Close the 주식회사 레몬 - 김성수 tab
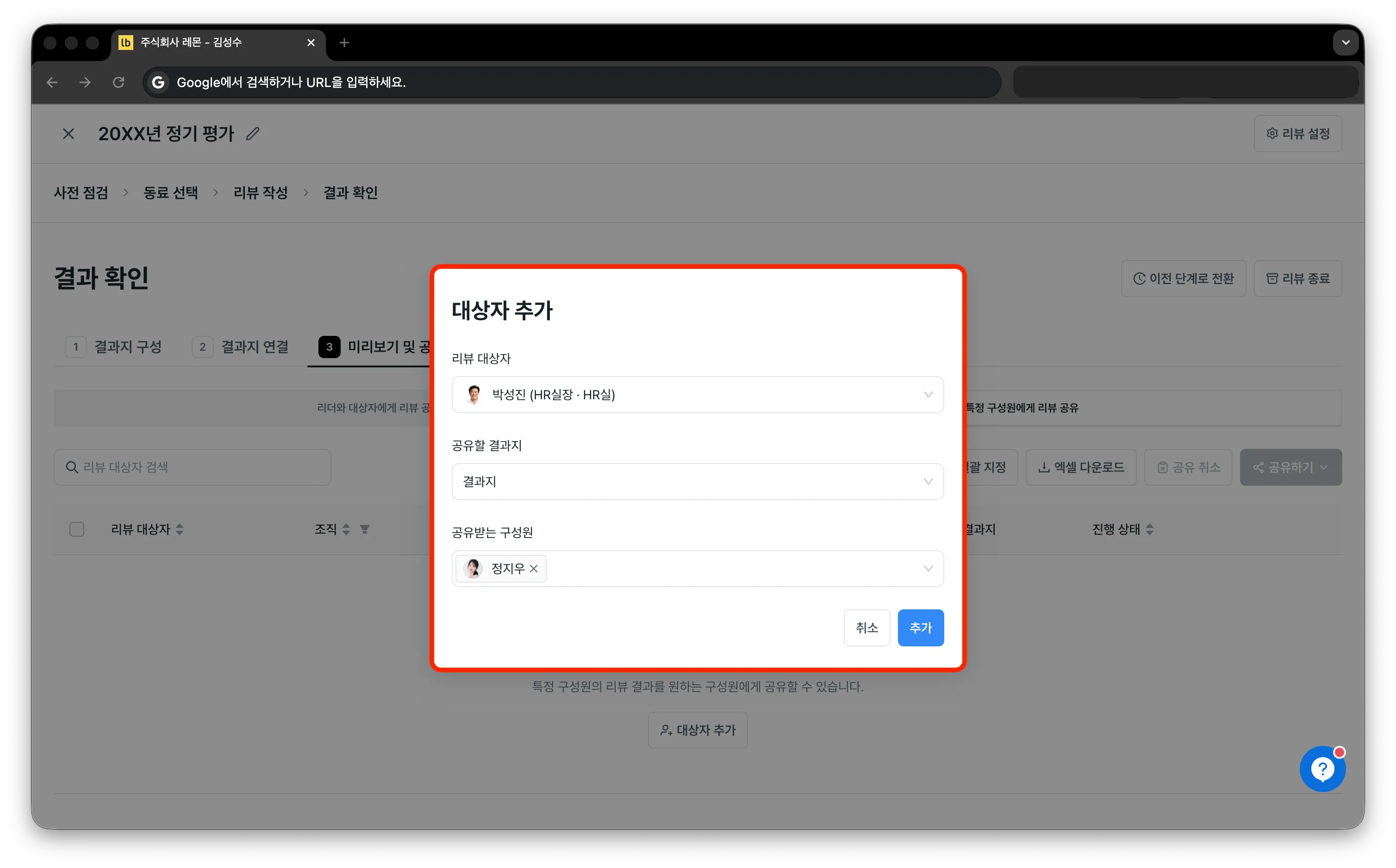The height and width of the screenshot is (868, 1396). pos(311,43)
